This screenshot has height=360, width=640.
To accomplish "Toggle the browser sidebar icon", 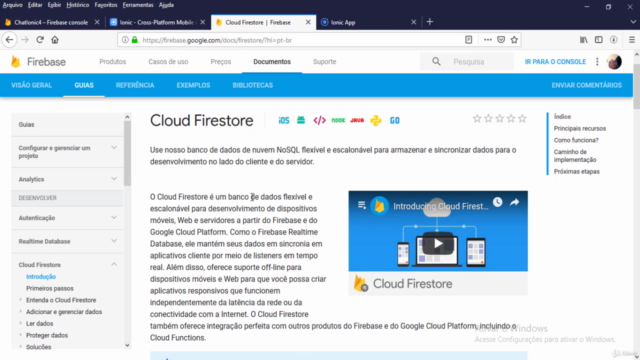I will [598, 40].
